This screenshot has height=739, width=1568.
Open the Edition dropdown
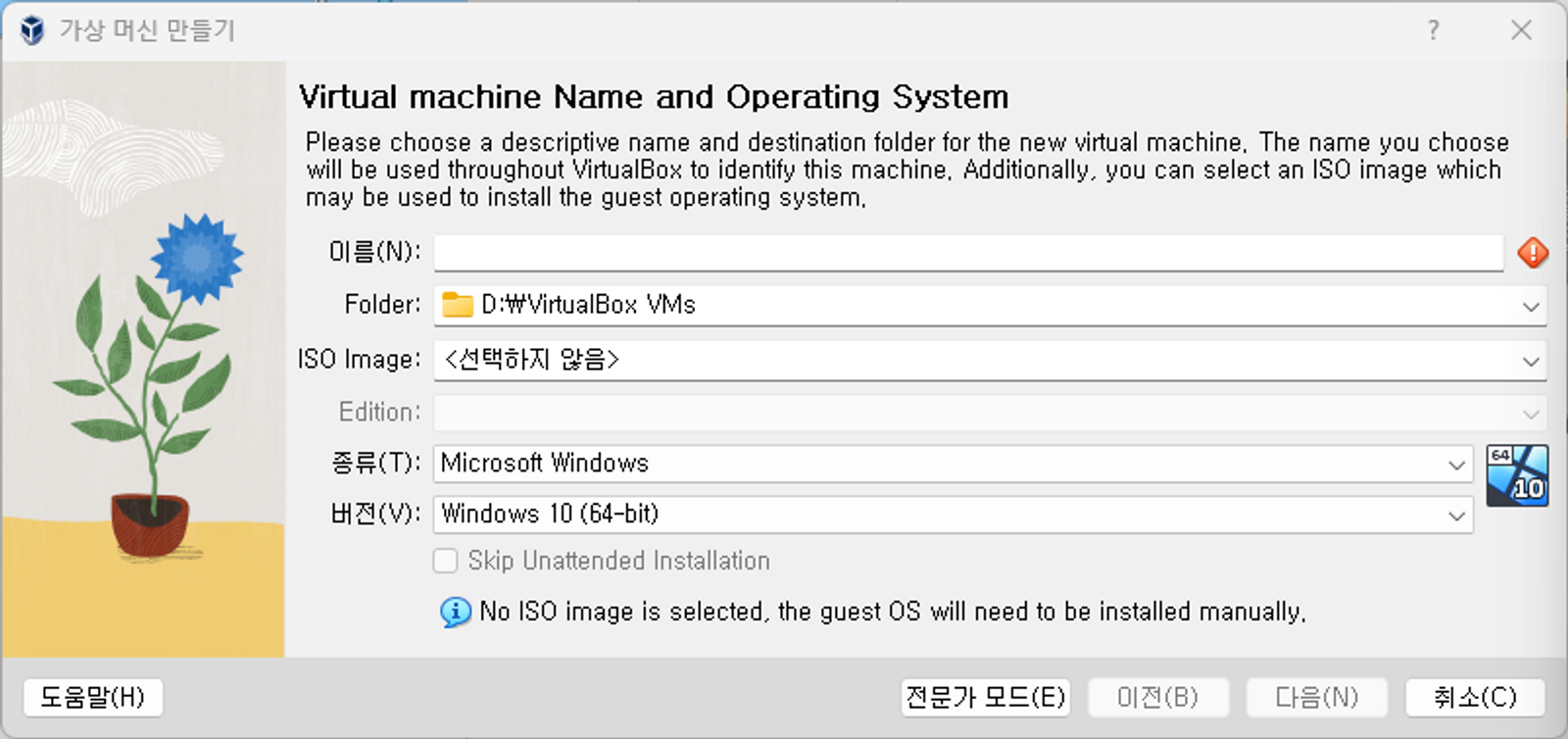pyautogui.click(x=990, y=413)
